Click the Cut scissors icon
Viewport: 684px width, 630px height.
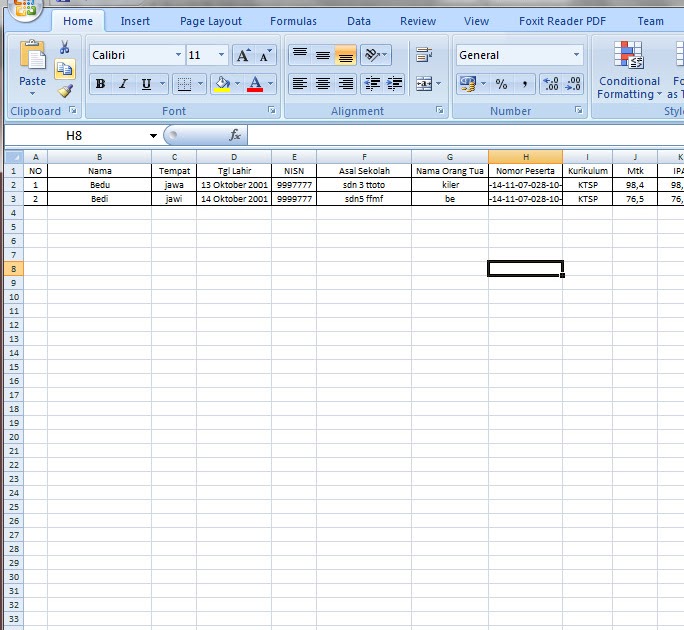click(65, 47)
